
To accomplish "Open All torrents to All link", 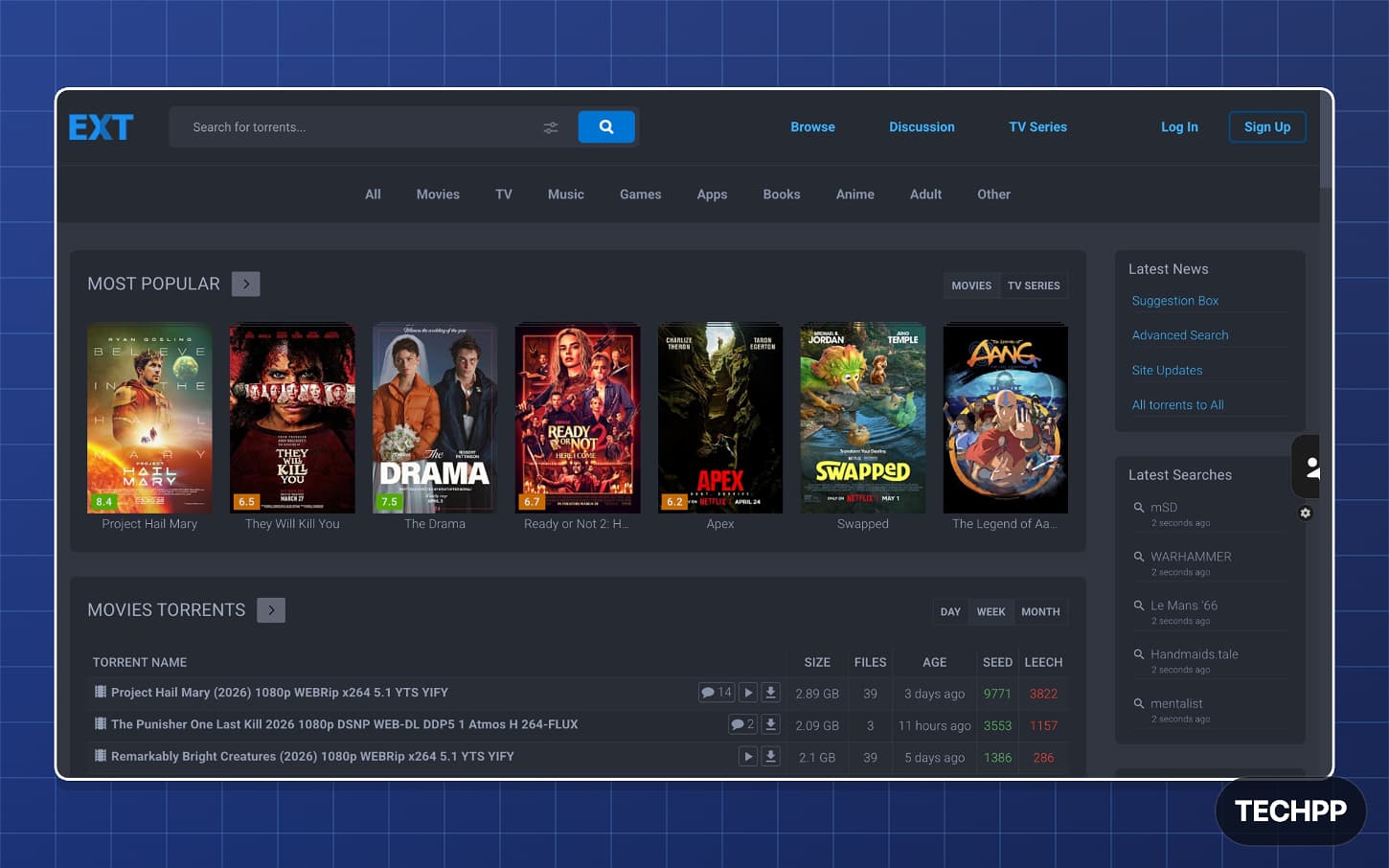I will [1177, 404].
